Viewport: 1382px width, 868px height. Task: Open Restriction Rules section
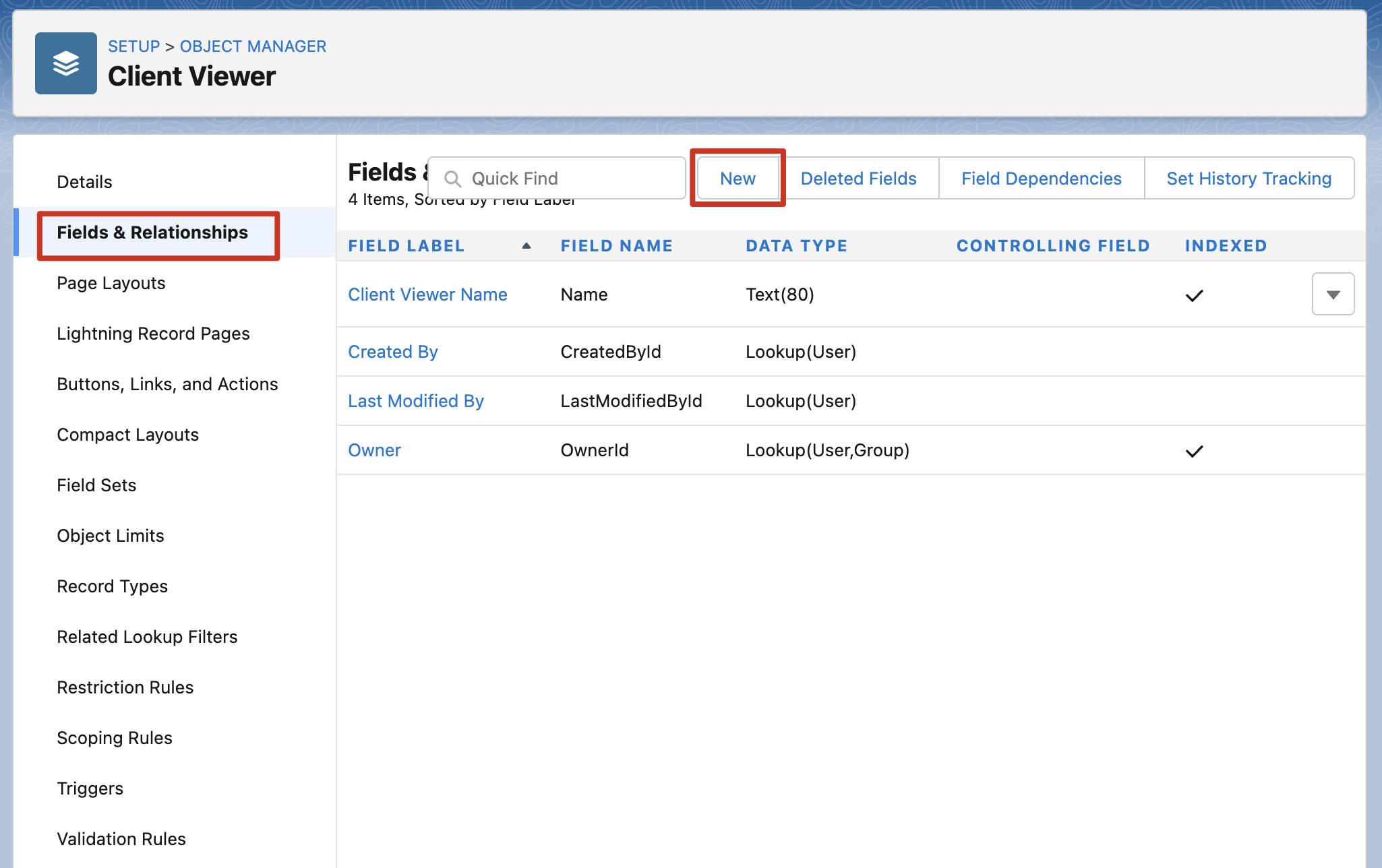(x=125, y=687)
